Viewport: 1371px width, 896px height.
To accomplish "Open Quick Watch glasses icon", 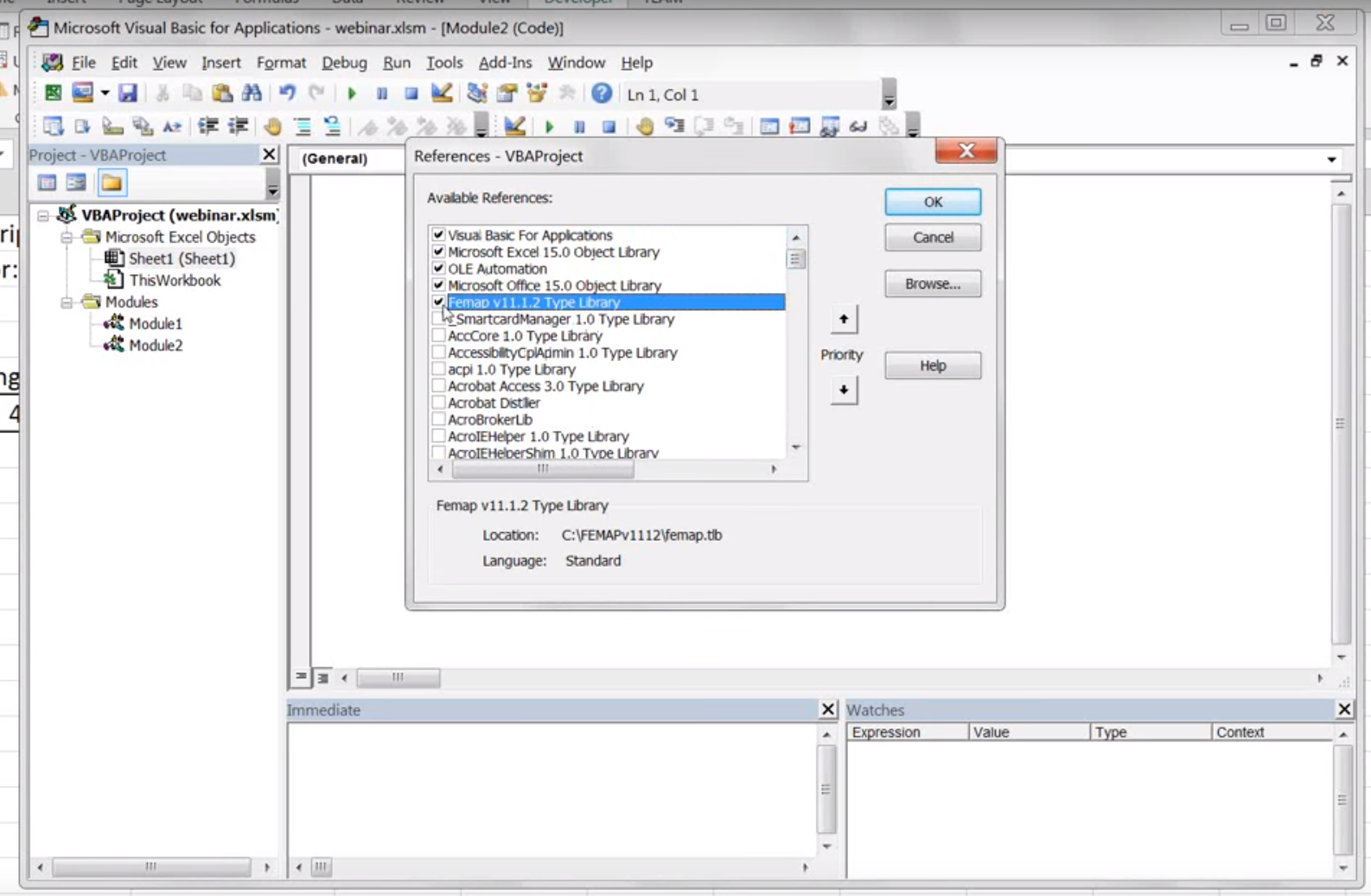I will [858, 126].
